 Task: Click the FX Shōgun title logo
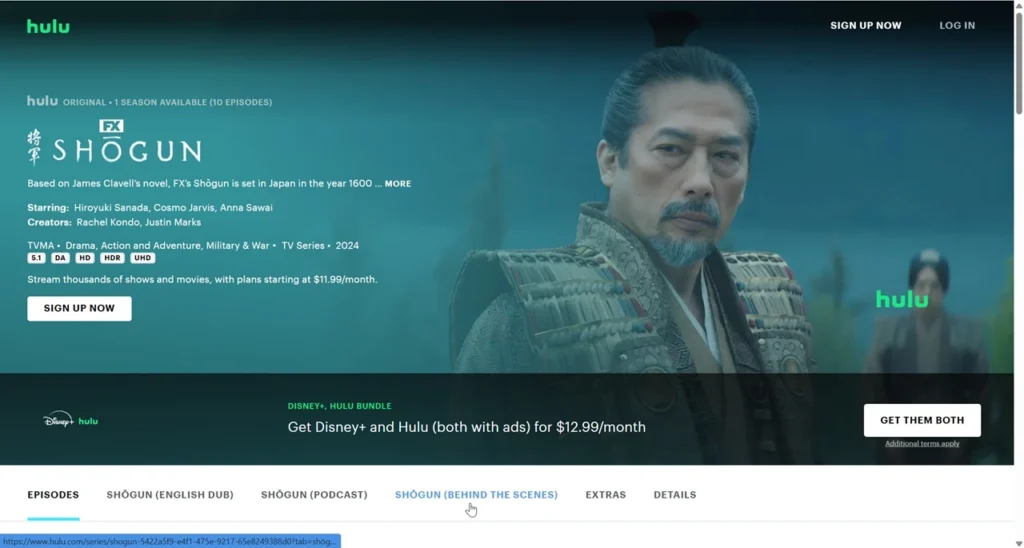tap(114, 142)
